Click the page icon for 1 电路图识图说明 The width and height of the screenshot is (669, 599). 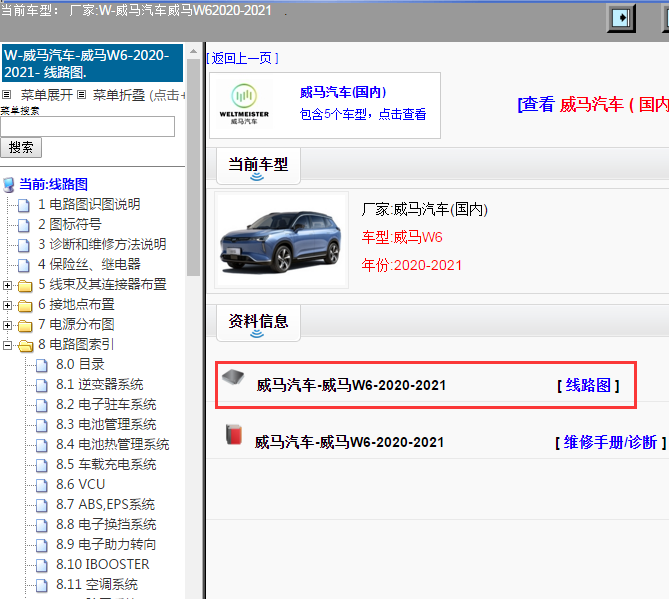[x=24, y=205]
